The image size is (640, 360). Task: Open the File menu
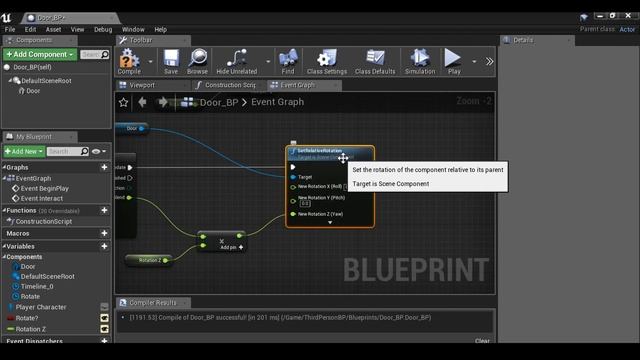(10, 29)
